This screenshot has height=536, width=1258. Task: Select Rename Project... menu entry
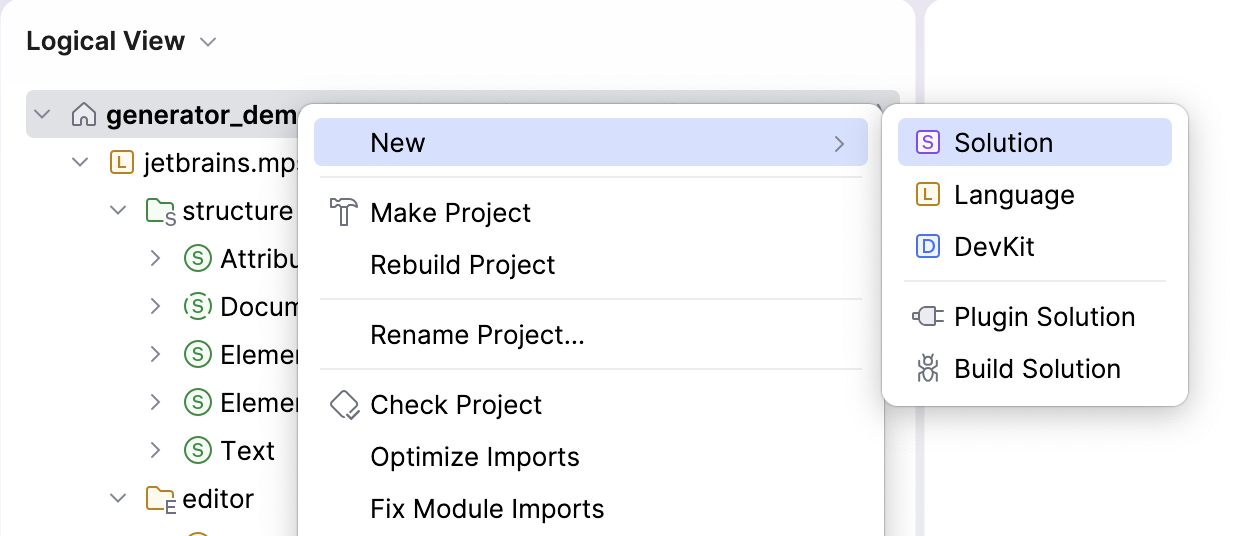tap(477, 335)
